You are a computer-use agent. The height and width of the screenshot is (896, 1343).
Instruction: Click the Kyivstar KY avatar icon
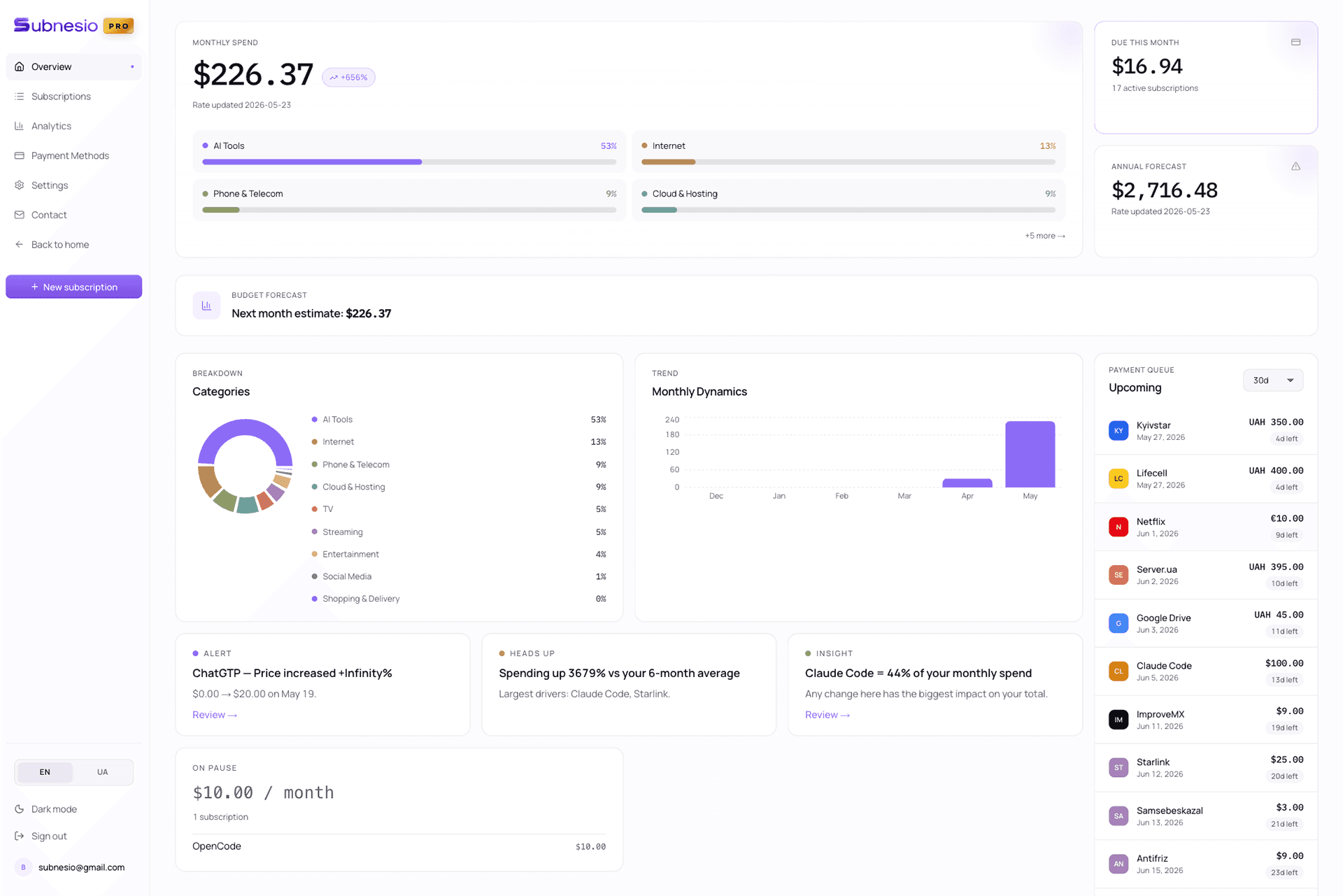[x=1118, y=431]
